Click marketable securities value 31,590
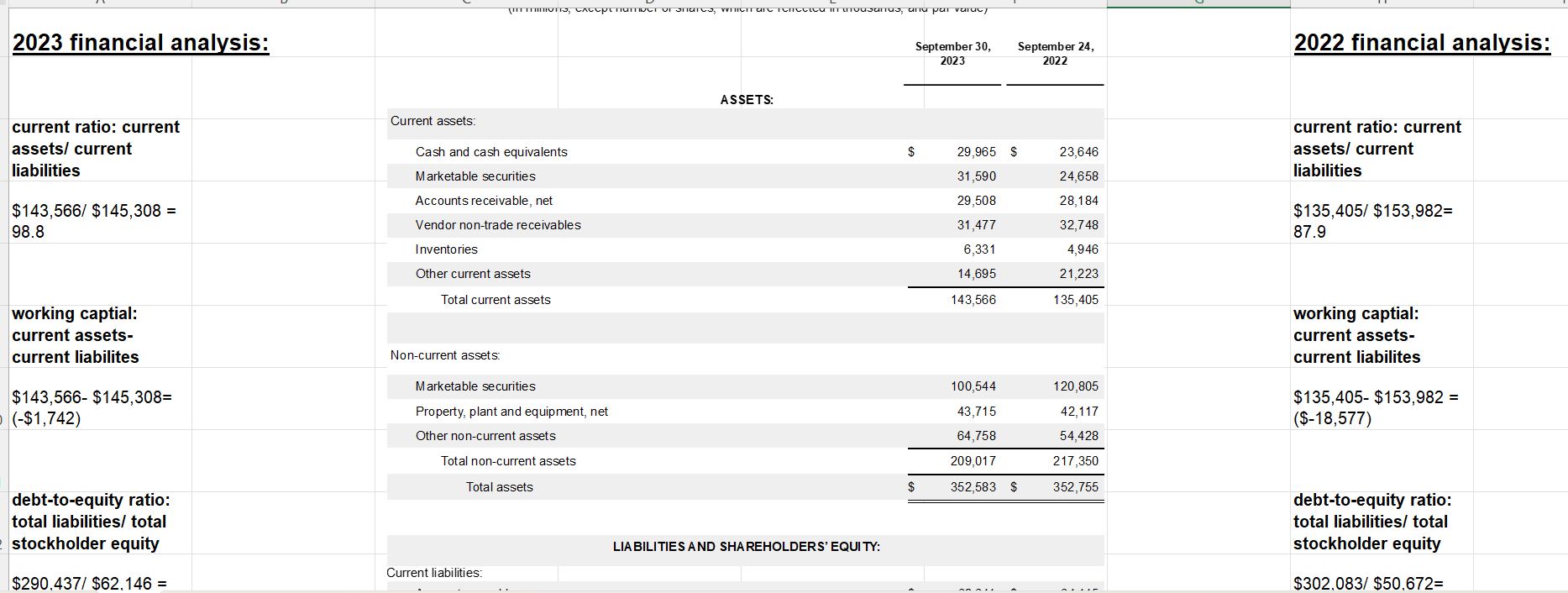Image resolution: width=1568 pixels, height=593 pixels. pos(976,176)
